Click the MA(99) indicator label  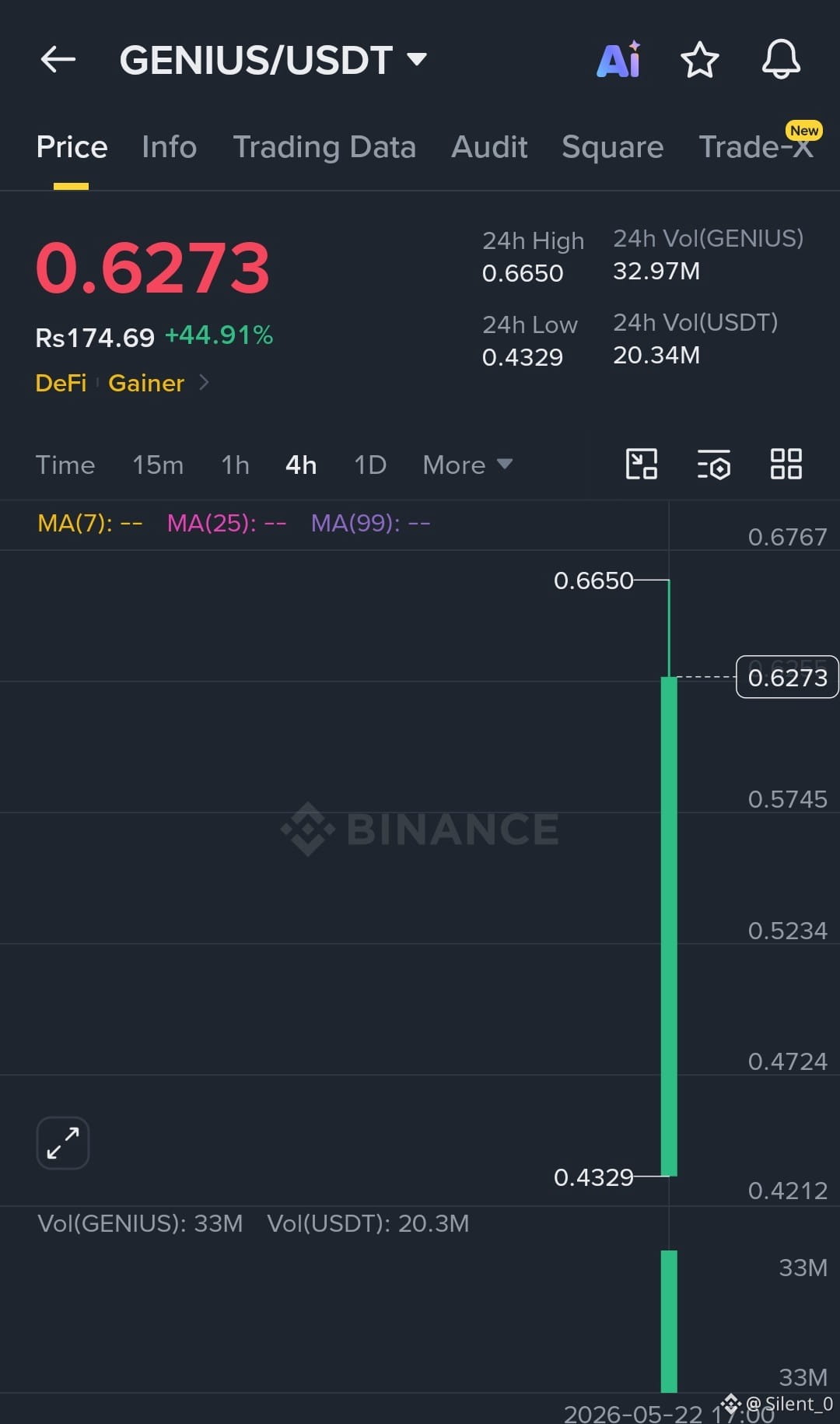point(370,523)
